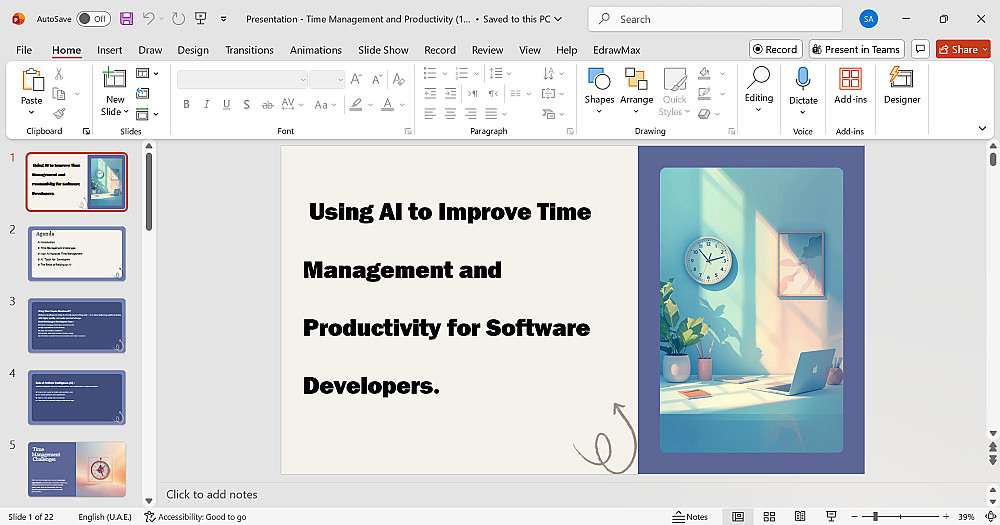Toggle Bold formatting
This screenshot has width=1000, height=525.
186,105
